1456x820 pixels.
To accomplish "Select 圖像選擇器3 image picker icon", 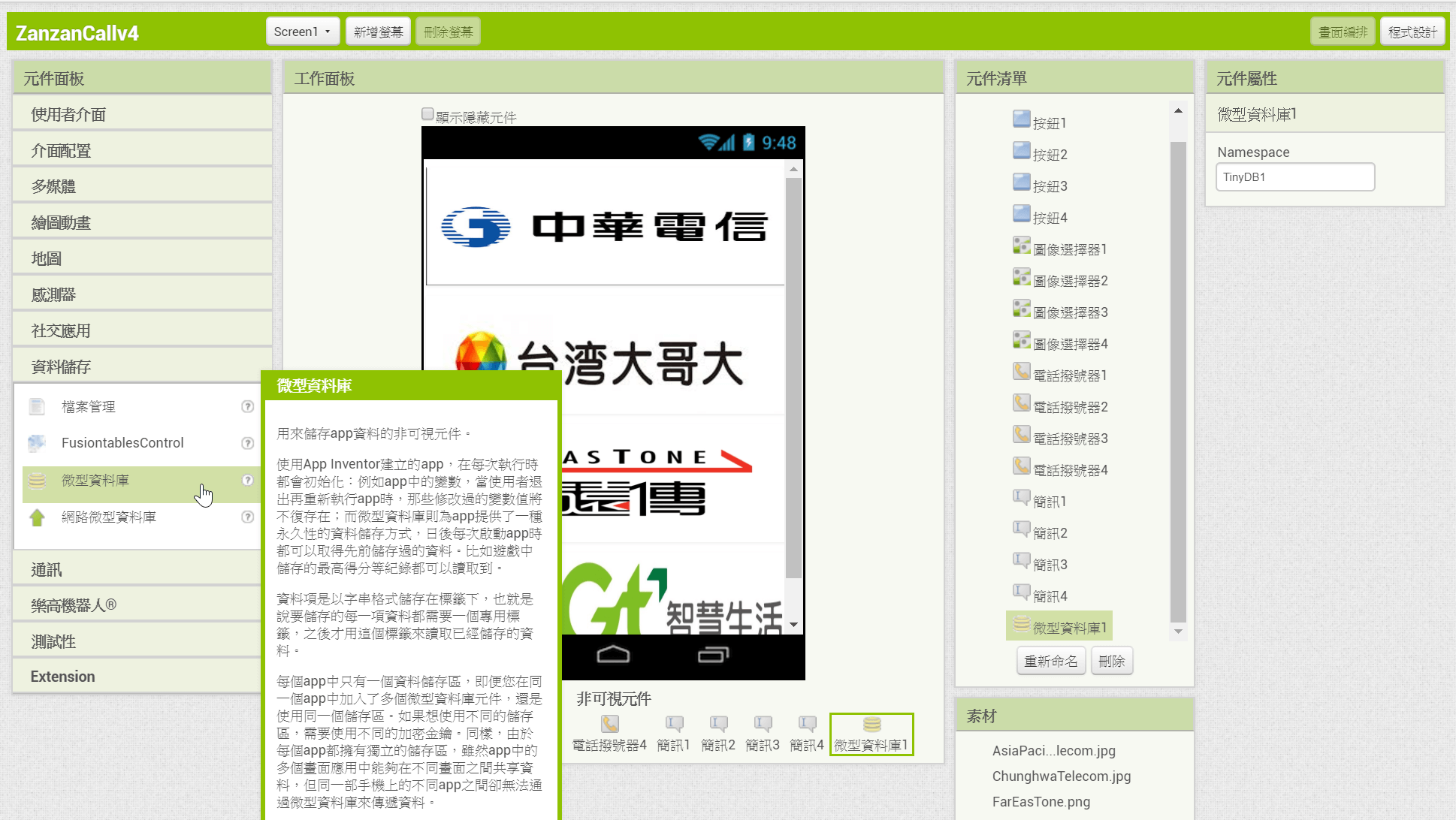I will (x=1021, y=308).
